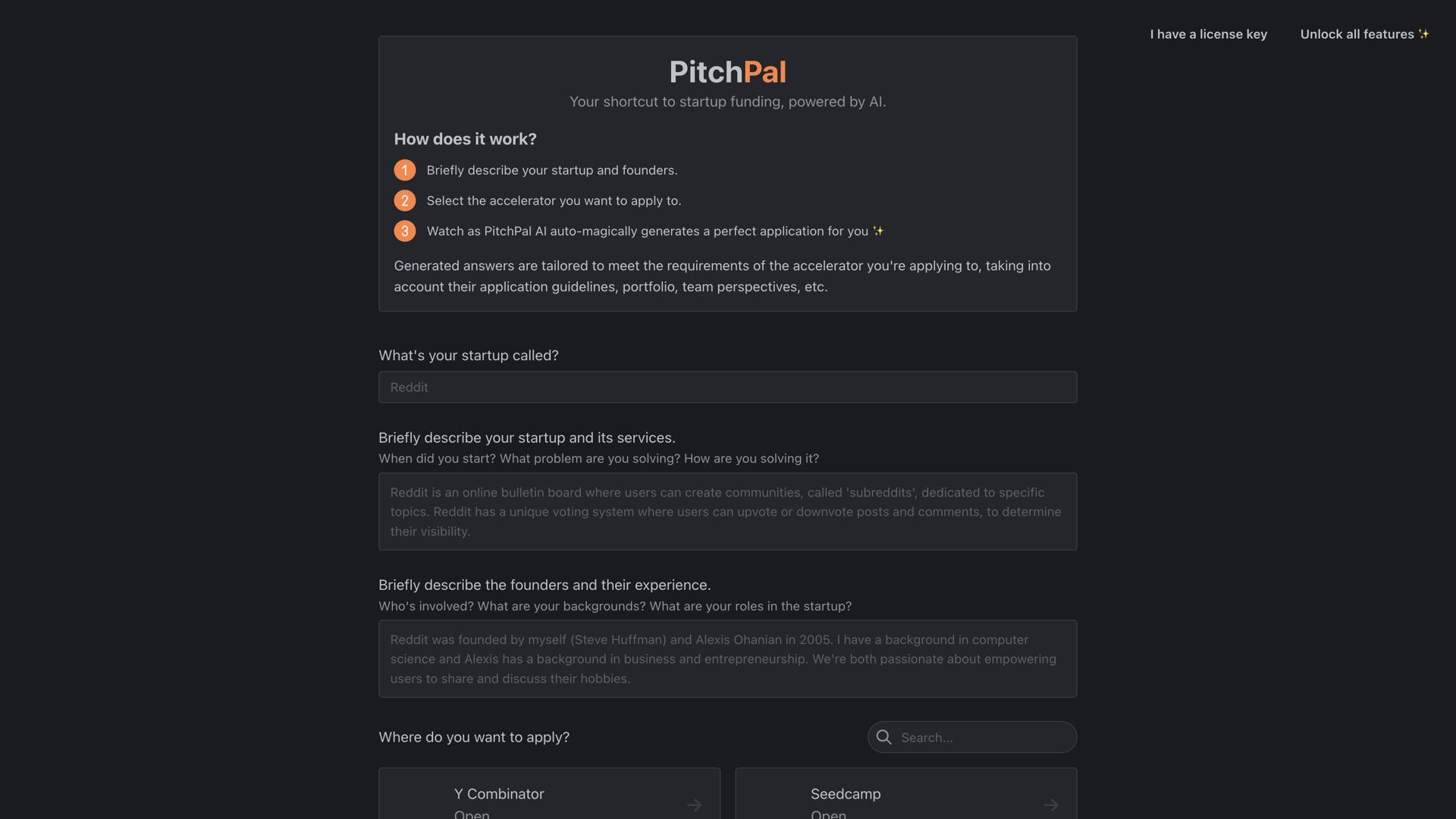Click the Unlock all features option
Viewport: 1456px width, 819px height.
coord(1357,34)
